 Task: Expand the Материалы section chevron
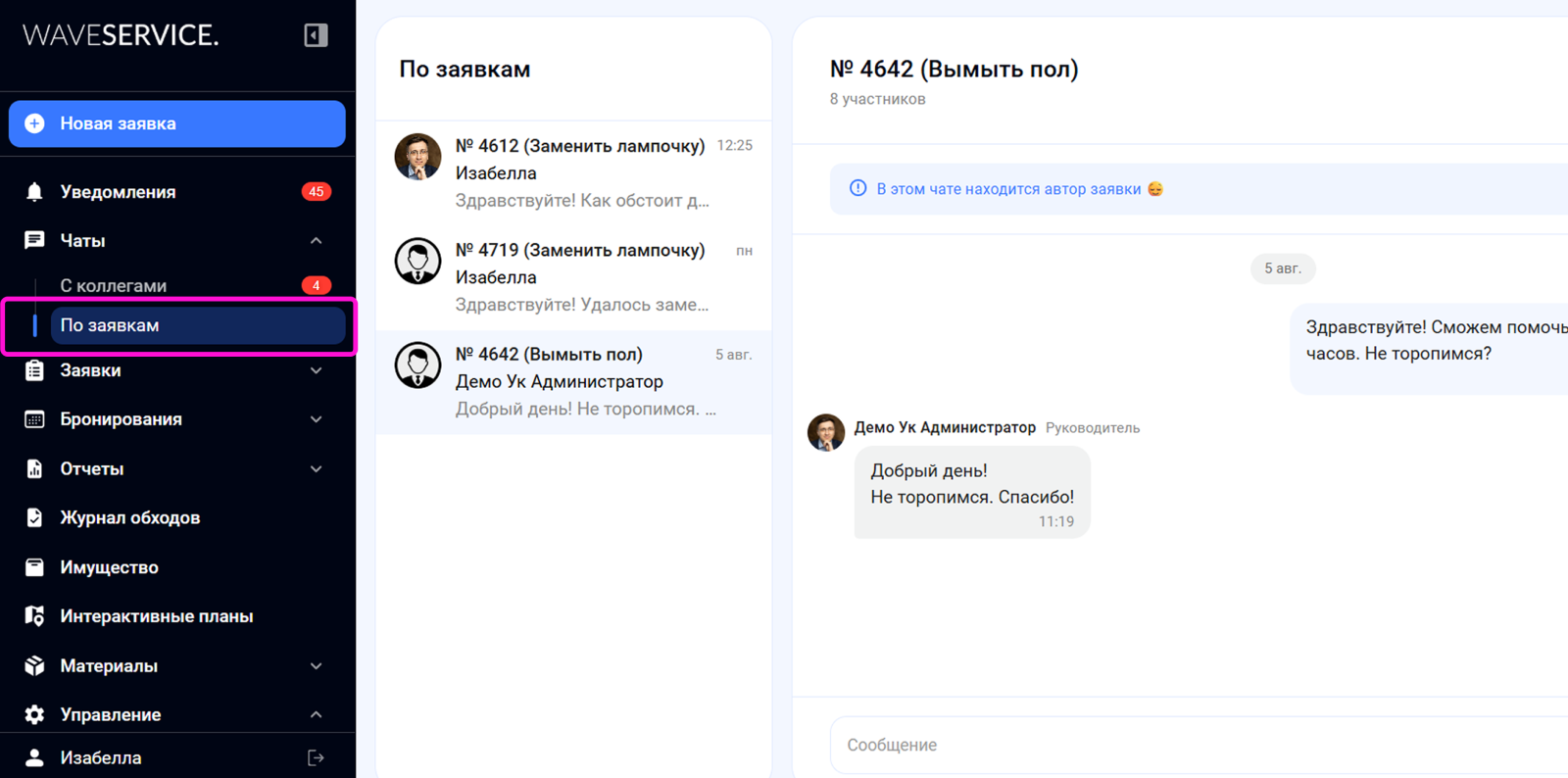(x=316, y=665)
